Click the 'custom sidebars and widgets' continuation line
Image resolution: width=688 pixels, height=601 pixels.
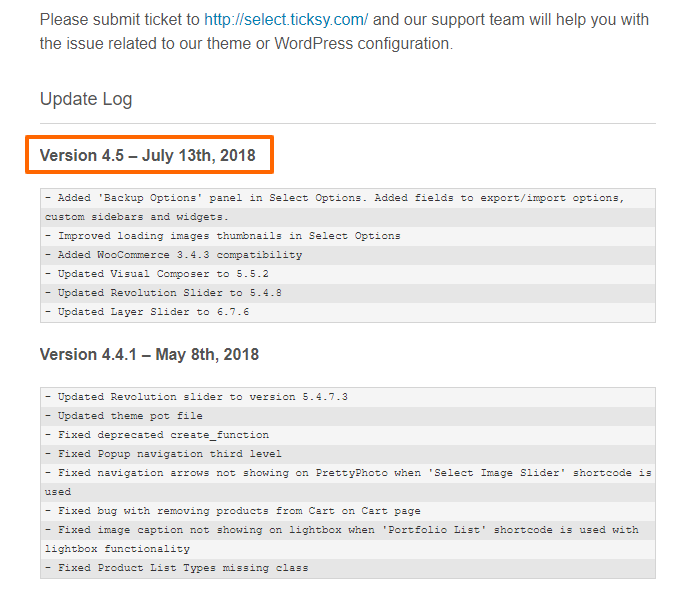click(x=348, y=217)
